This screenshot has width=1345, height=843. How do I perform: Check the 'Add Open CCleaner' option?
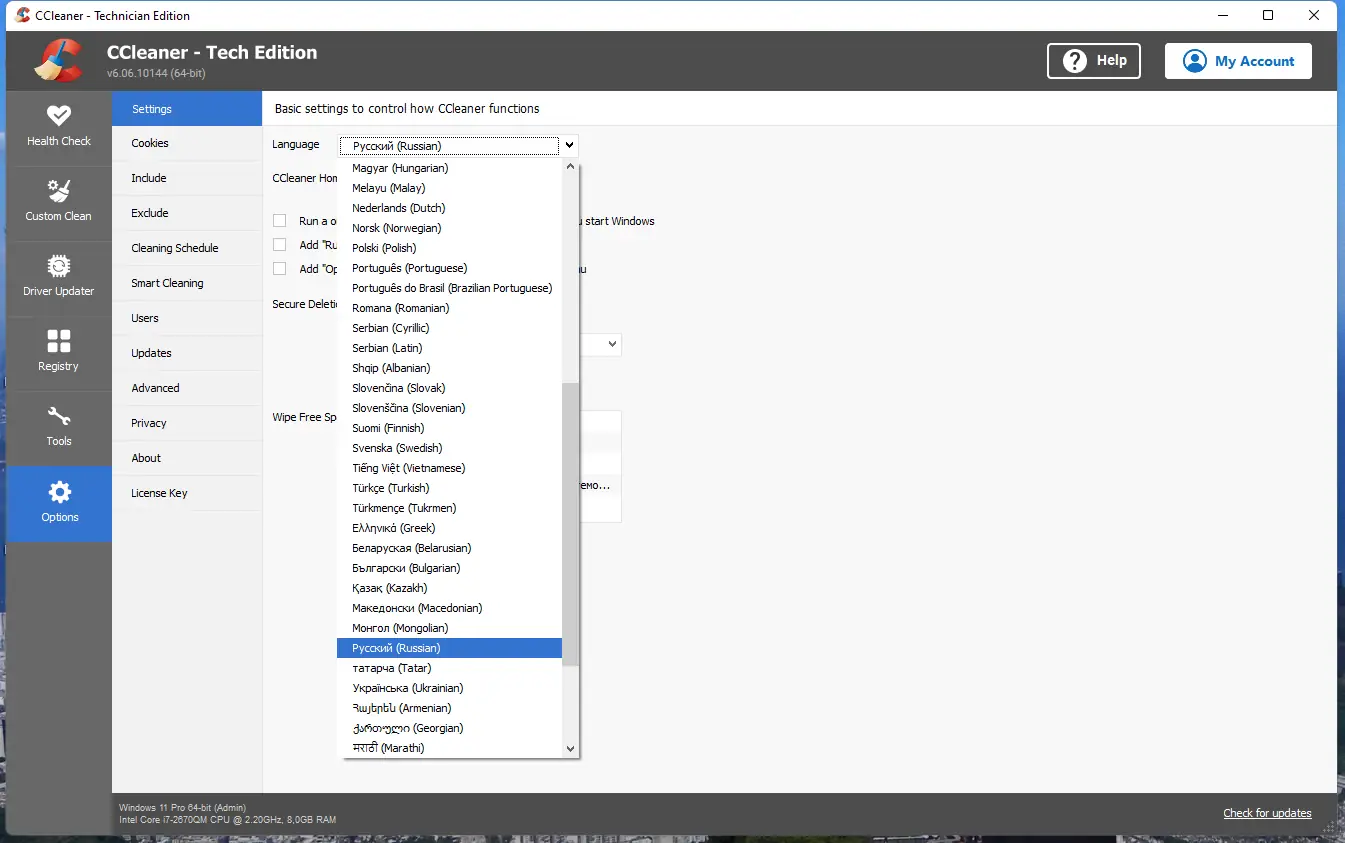click(279, 268)
